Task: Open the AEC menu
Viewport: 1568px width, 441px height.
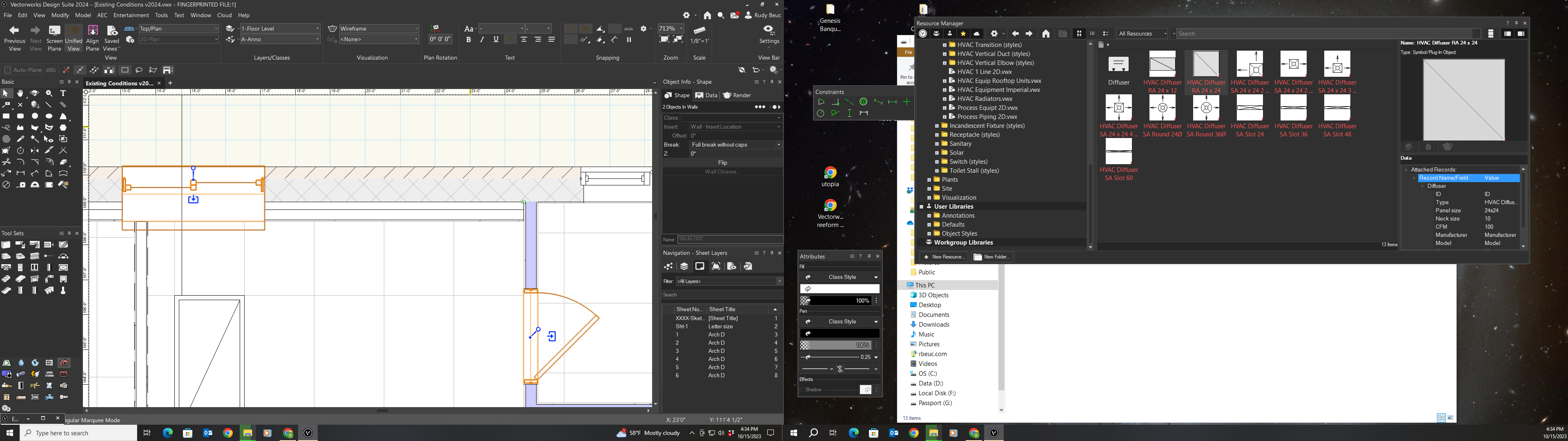Action: pyautogui.click(x=102, y=15)
